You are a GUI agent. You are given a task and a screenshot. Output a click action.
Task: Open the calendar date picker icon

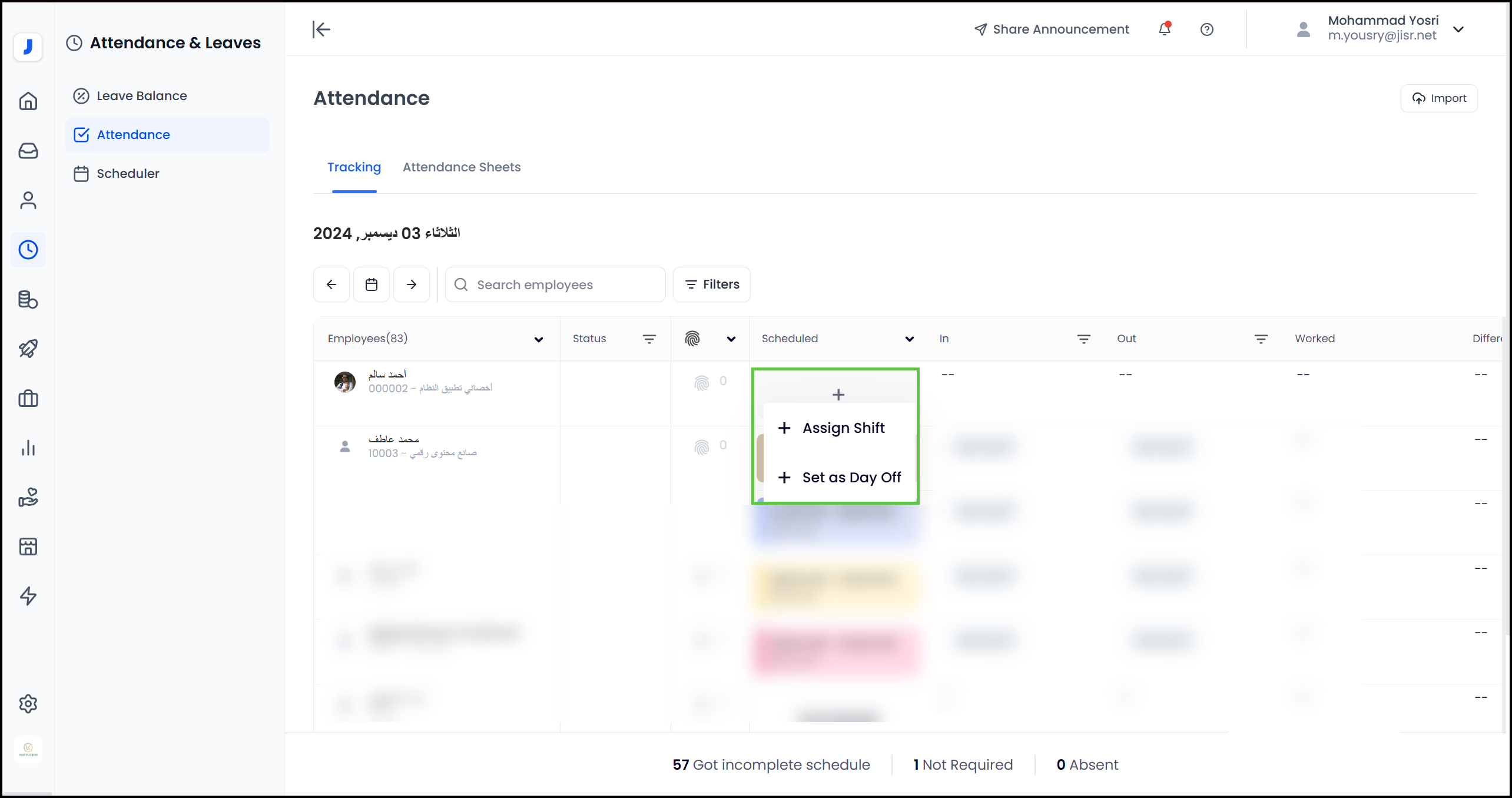pos(372,284)
